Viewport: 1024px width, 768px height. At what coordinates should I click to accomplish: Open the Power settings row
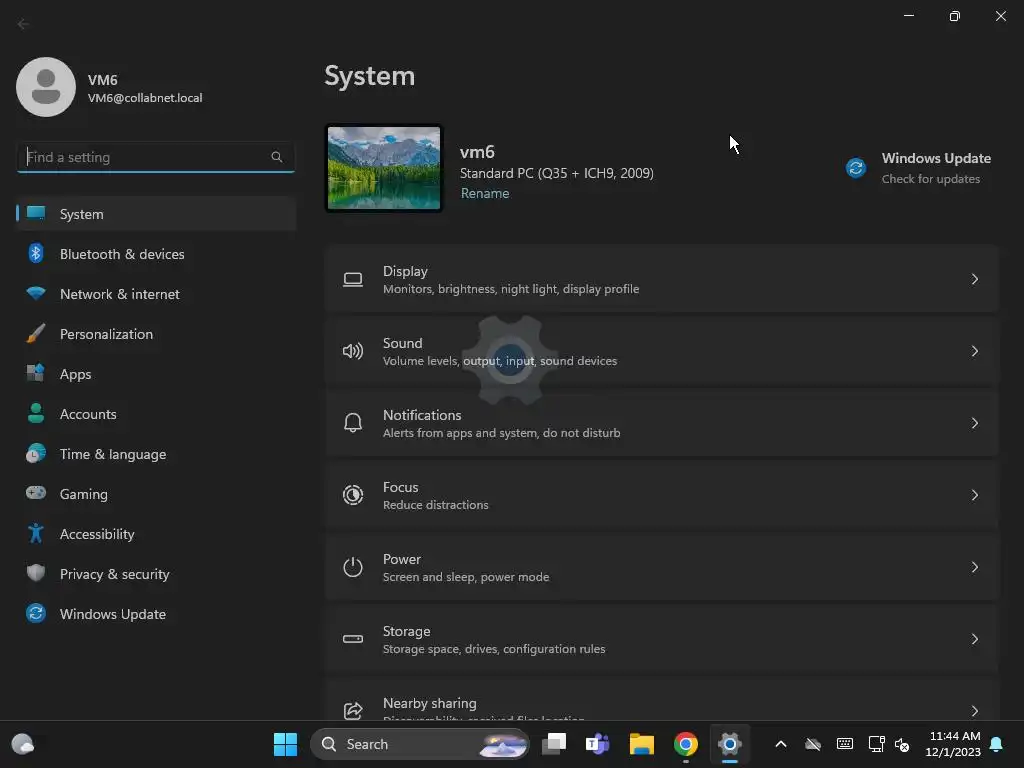pos(662,567)
